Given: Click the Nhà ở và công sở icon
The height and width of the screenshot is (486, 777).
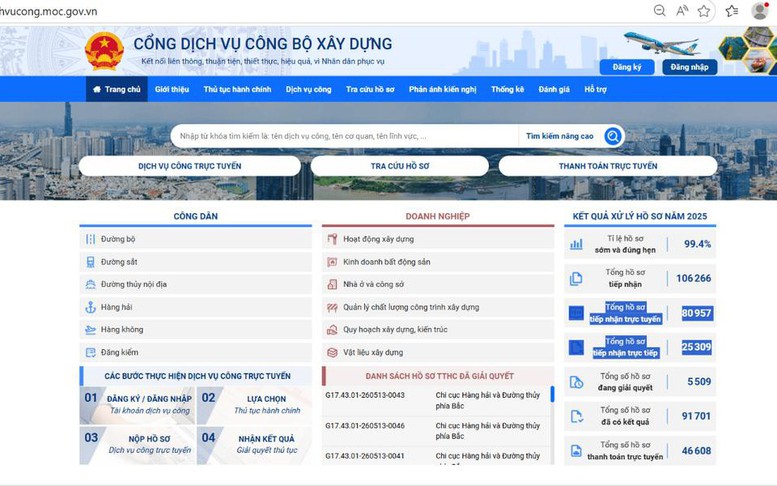Looking at the screenshot, I should [332, 284].
